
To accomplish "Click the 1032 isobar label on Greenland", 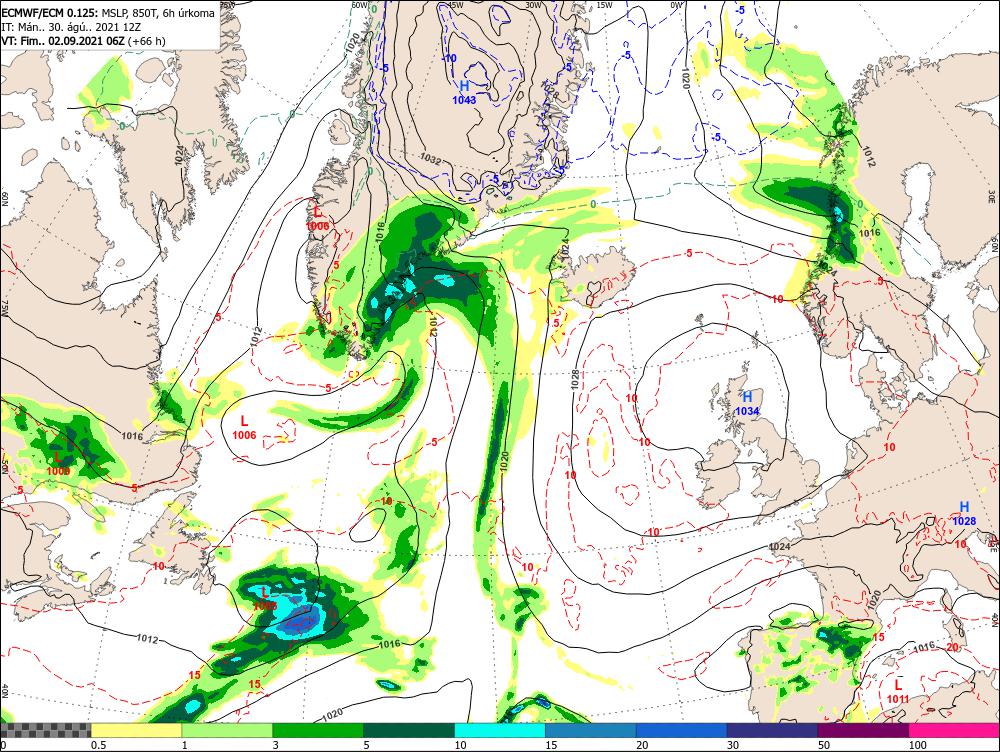I will 430,158.
